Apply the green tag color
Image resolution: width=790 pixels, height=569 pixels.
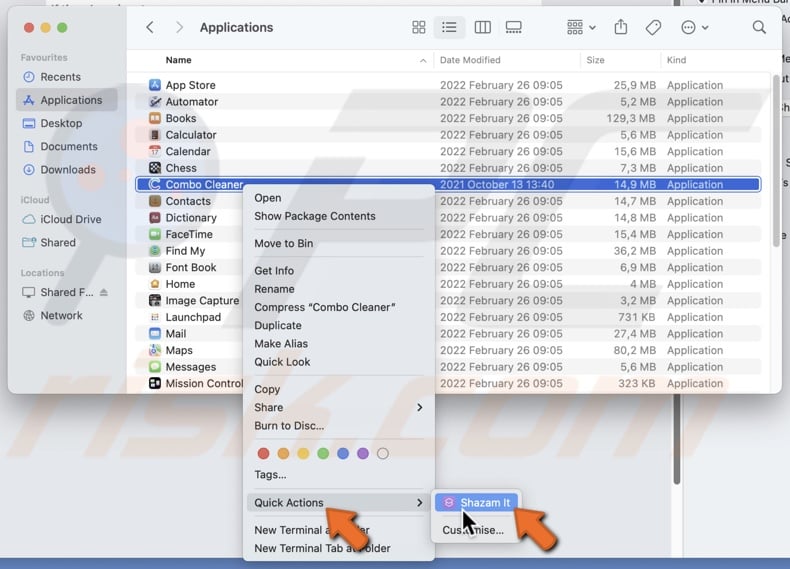coord(323,454)
